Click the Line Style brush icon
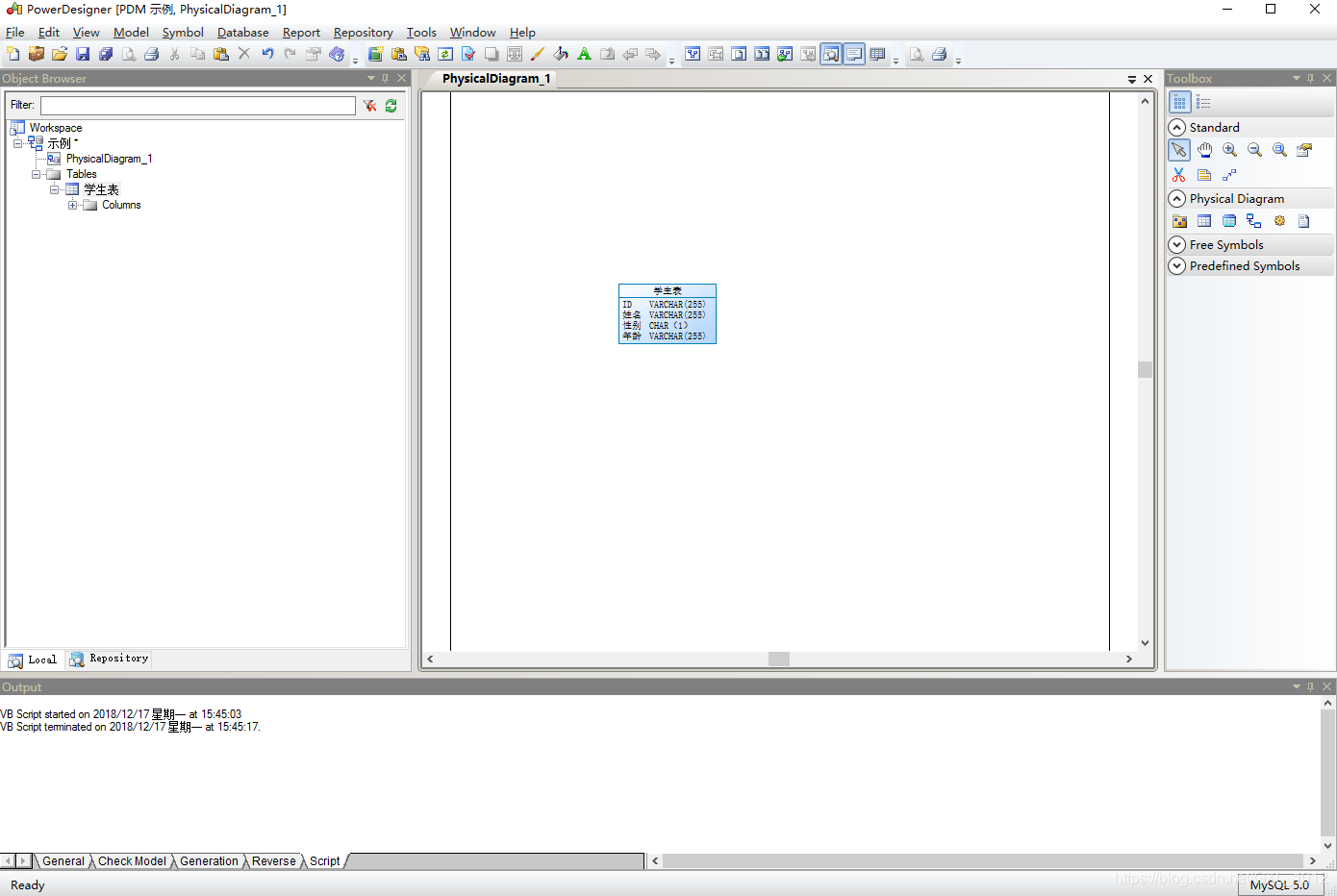Screen dimensions: 1337x896 538,54
